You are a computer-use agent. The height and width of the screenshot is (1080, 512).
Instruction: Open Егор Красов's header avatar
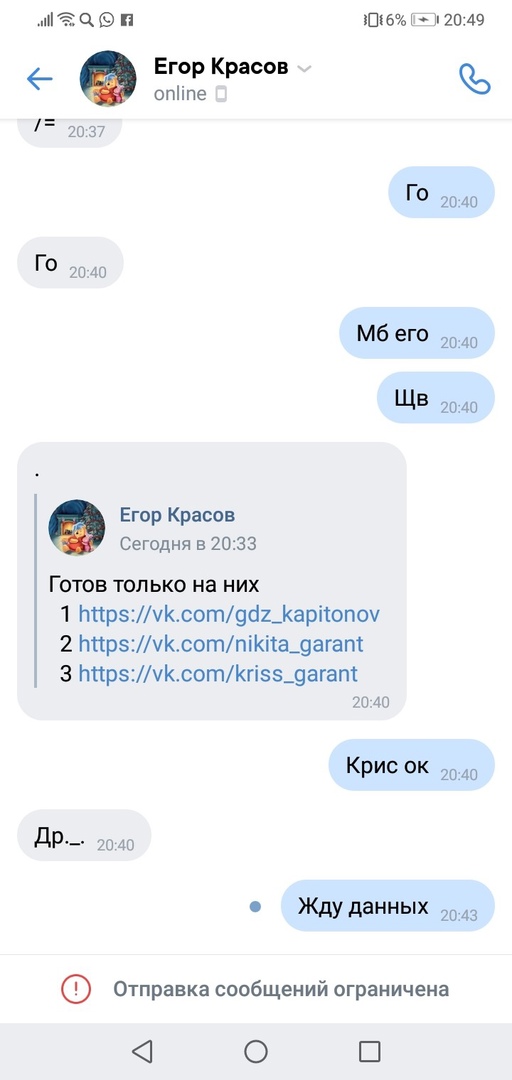(108, 79)
